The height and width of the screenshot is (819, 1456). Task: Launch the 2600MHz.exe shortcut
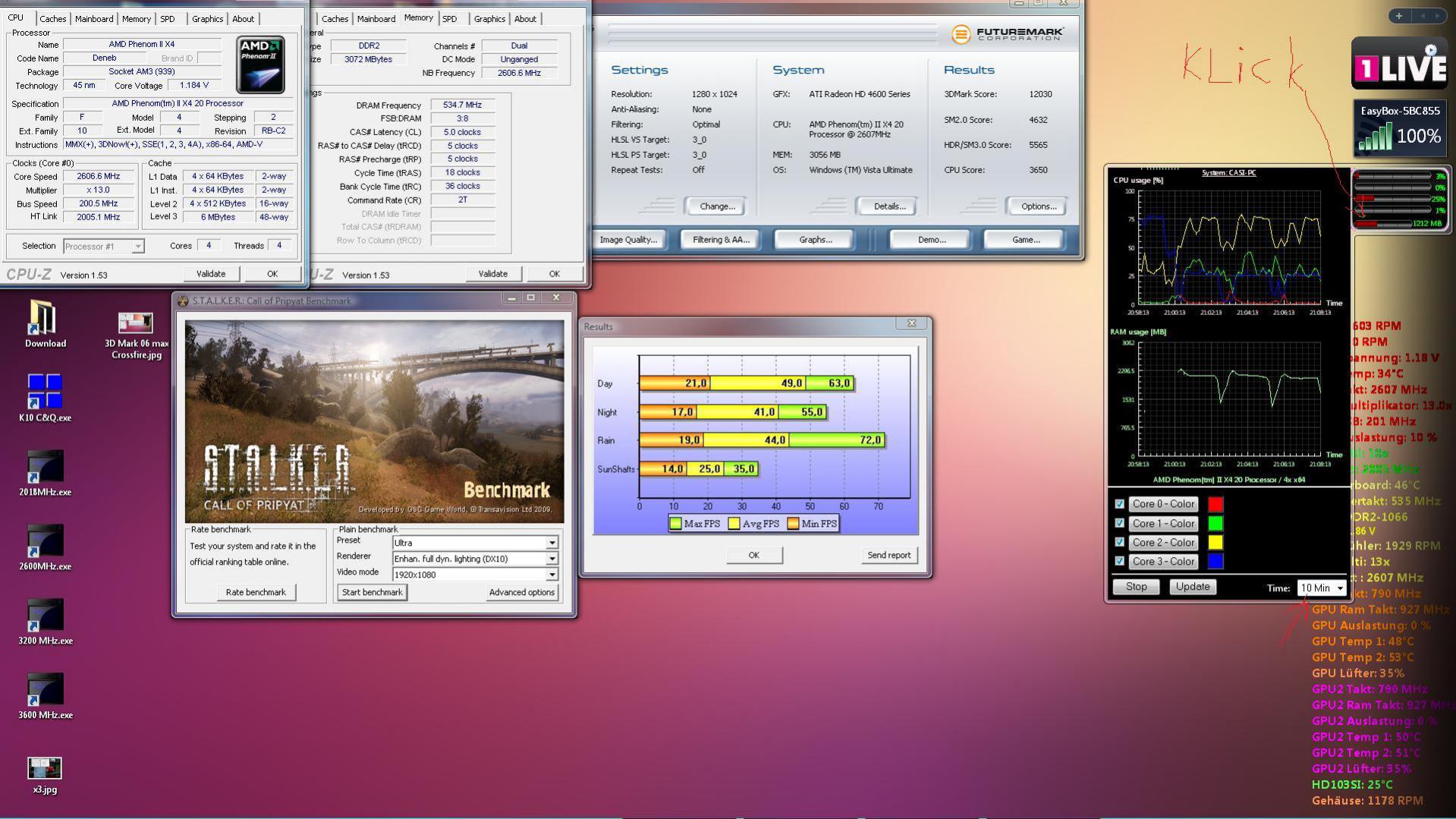(44, 541)
